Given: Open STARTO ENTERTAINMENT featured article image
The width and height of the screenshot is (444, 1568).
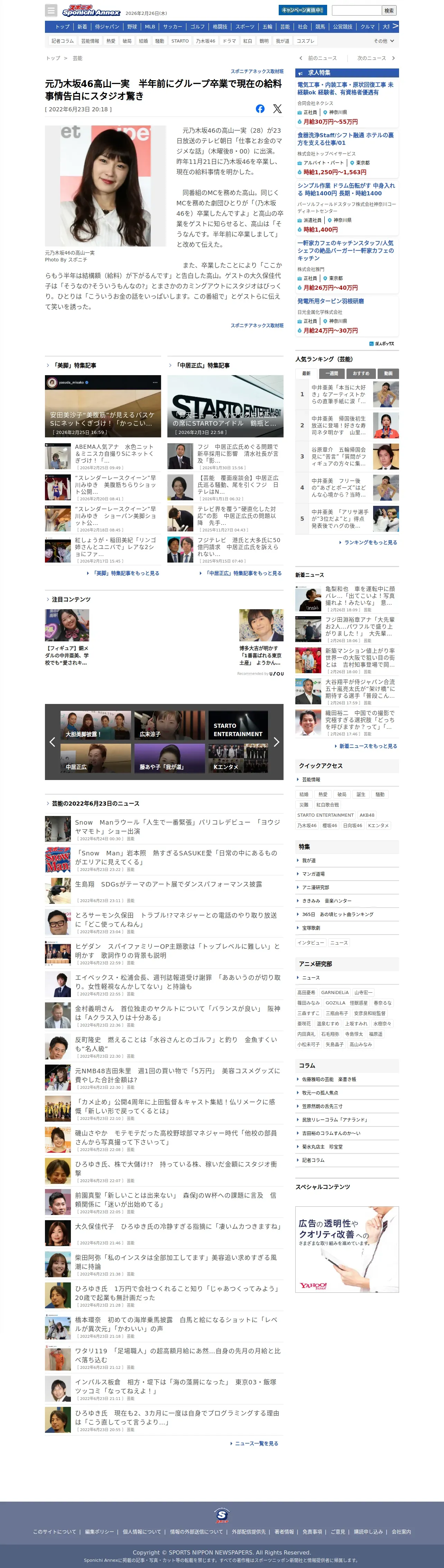Looking at the screenshot, I should tap(225, 406).
